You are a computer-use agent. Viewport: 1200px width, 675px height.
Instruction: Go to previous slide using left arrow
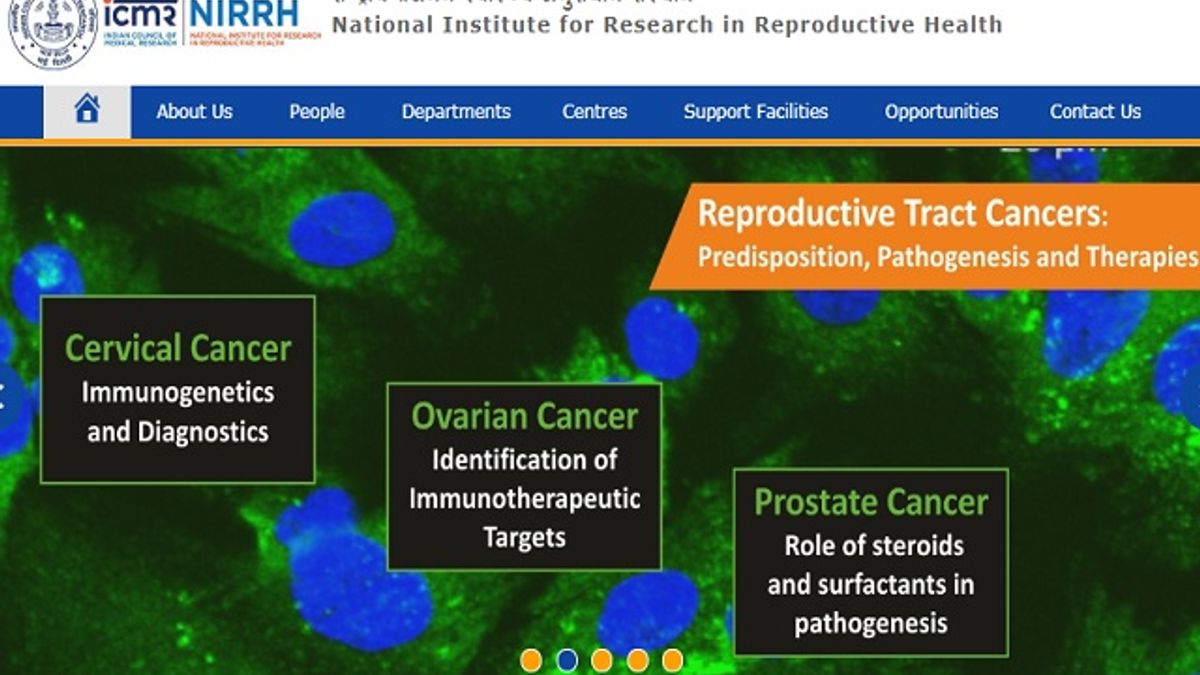point(6,398)
